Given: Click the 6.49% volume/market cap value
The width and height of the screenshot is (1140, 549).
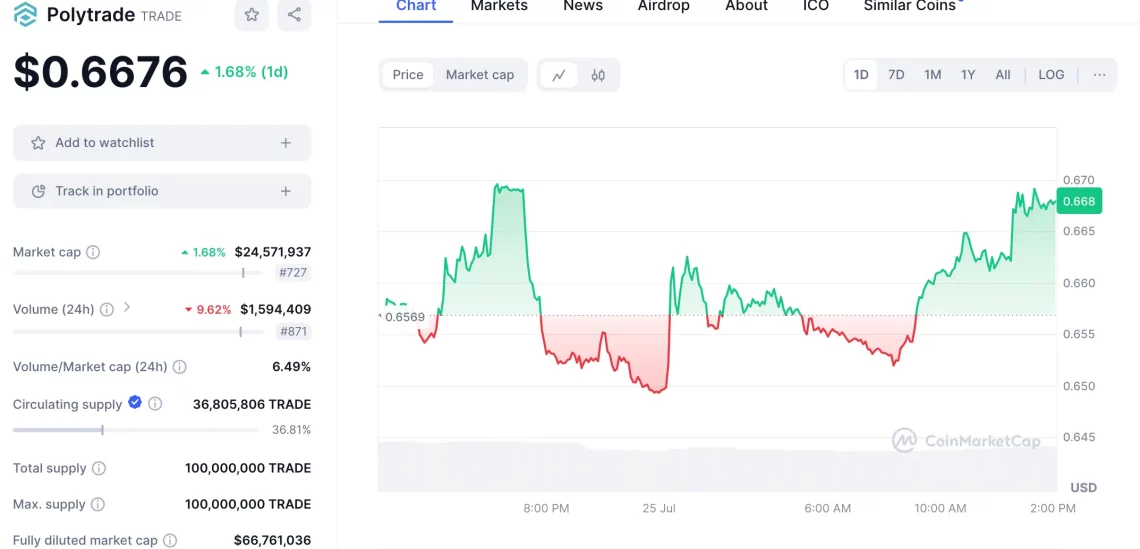Looking at the screenshot, I should tap(292, 367).
